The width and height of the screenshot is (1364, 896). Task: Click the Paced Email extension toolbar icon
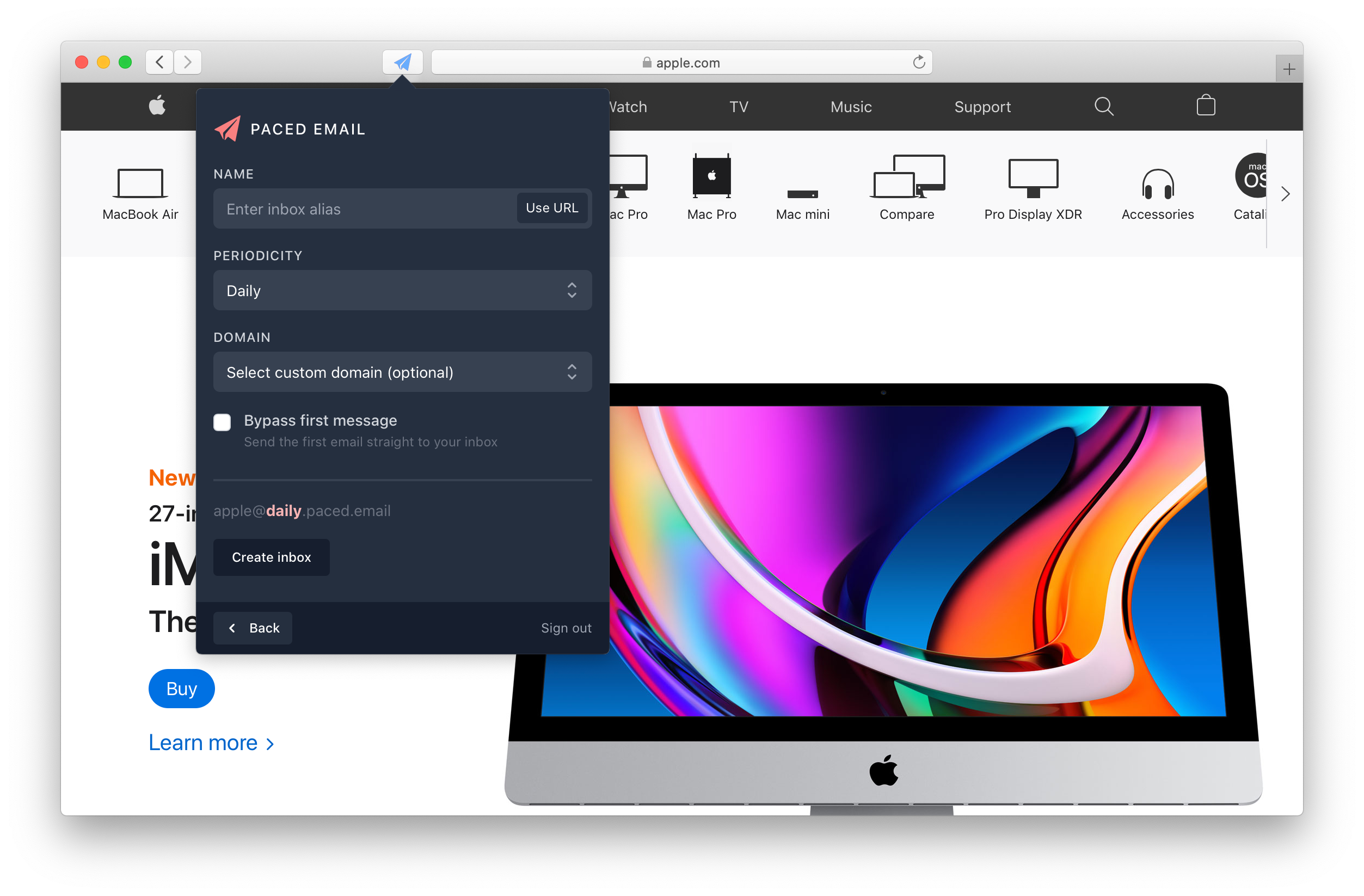[x=402, y=62]
